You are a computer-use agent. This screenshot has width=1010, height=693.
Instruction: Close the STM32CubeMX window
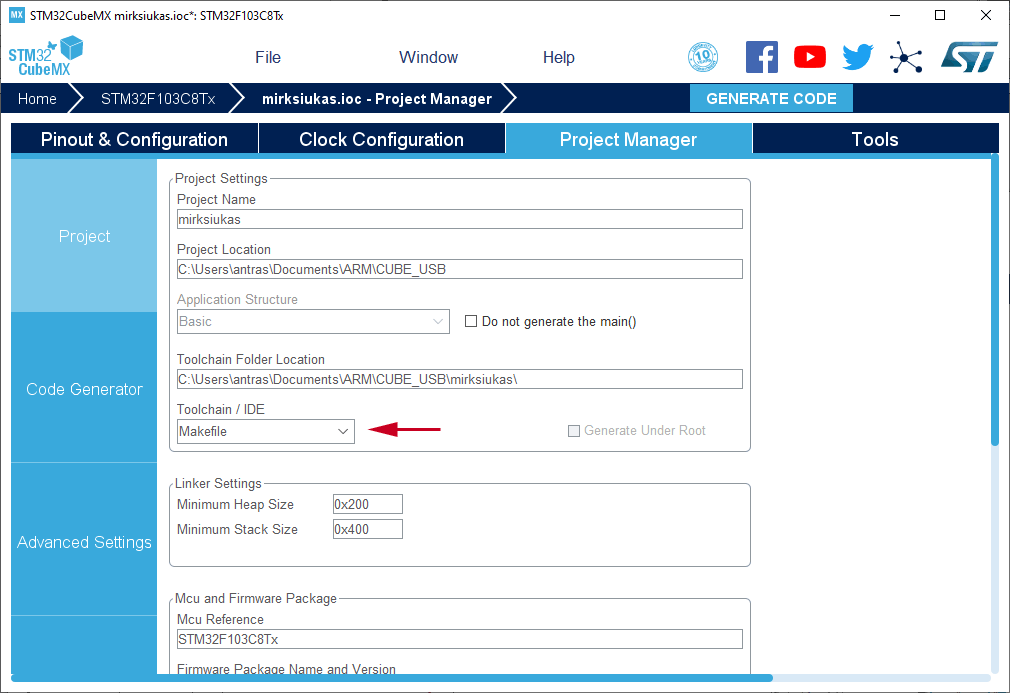[x=986, y=15]
